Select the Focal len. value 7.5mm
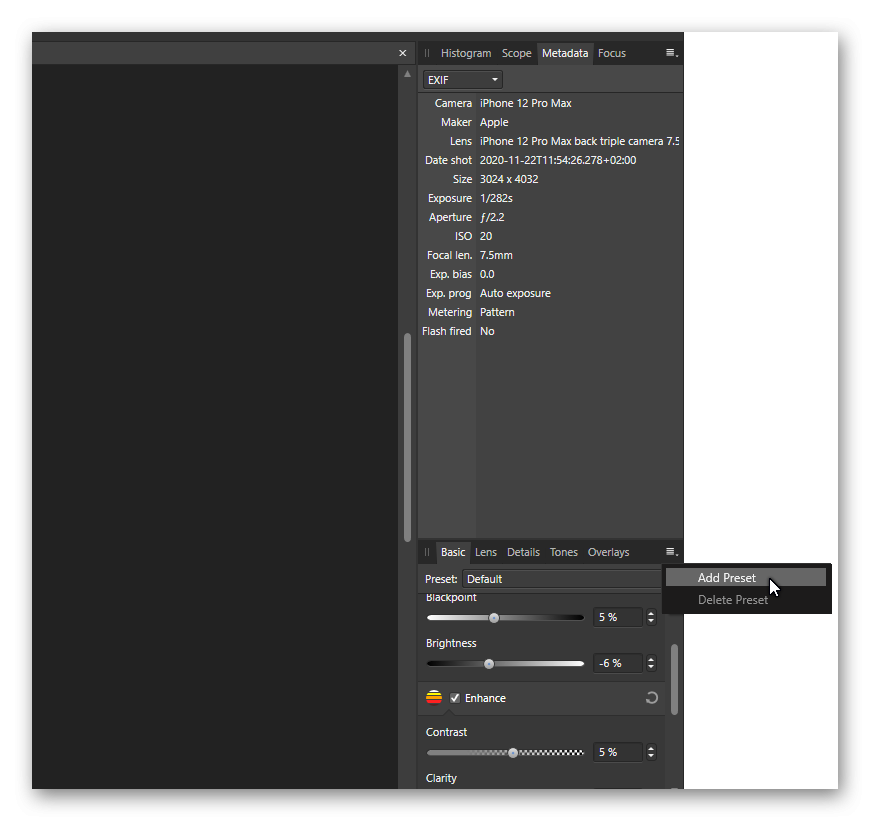870x821 pixels. (x=496, y=255)
